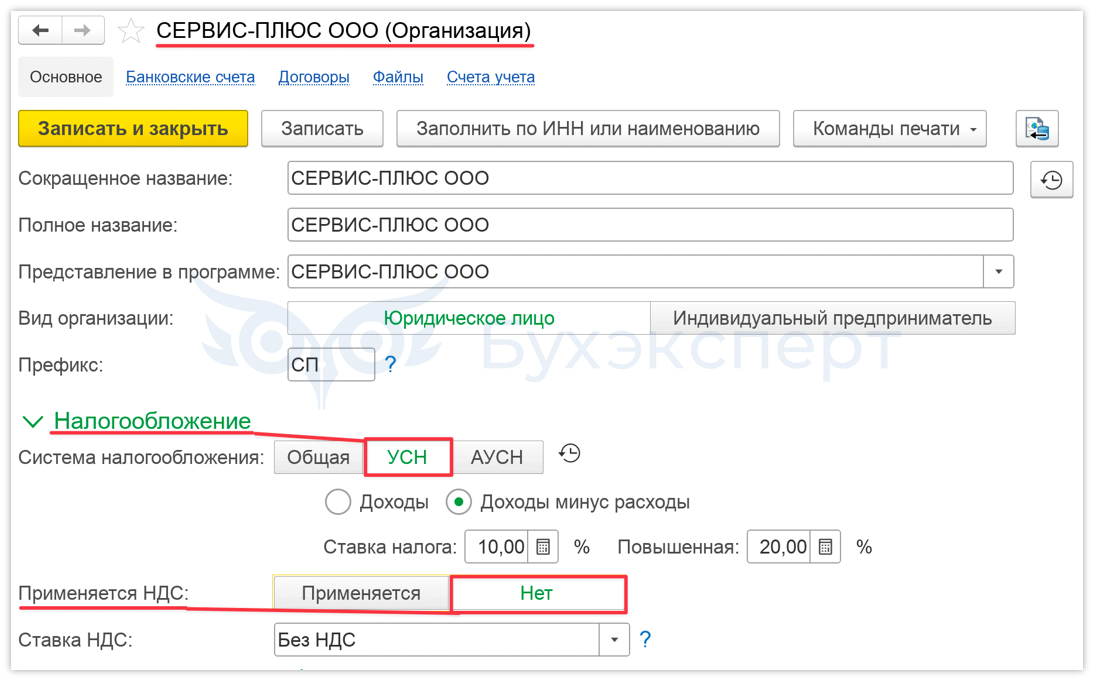The width and height of the screenshot is (1094, 681).
Task: Go forward with the right arrow button
Action: [x=82, y=30]
